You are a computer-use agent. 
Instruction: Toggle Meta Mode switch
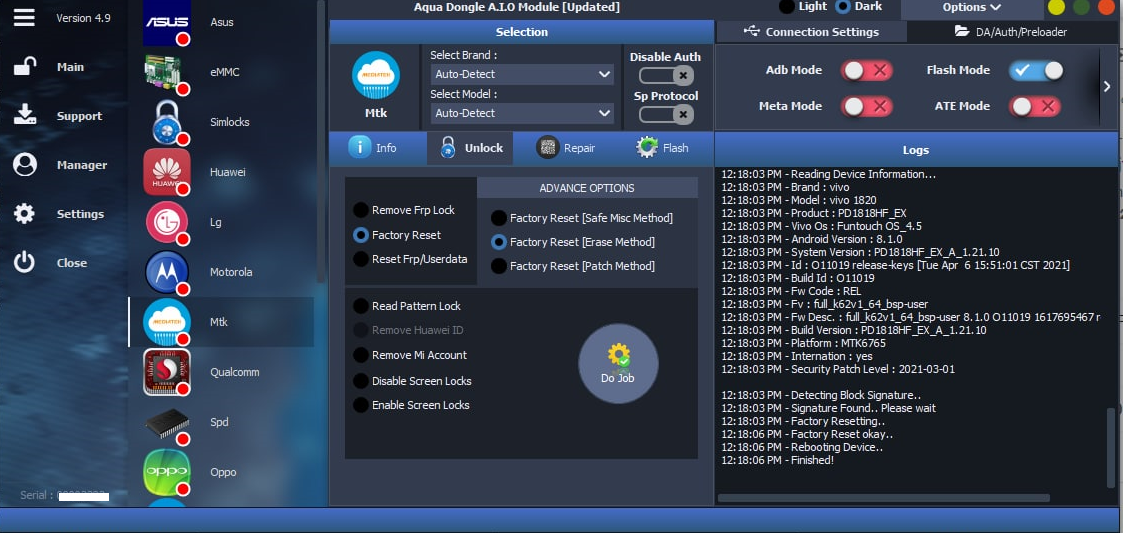point(867,106)
